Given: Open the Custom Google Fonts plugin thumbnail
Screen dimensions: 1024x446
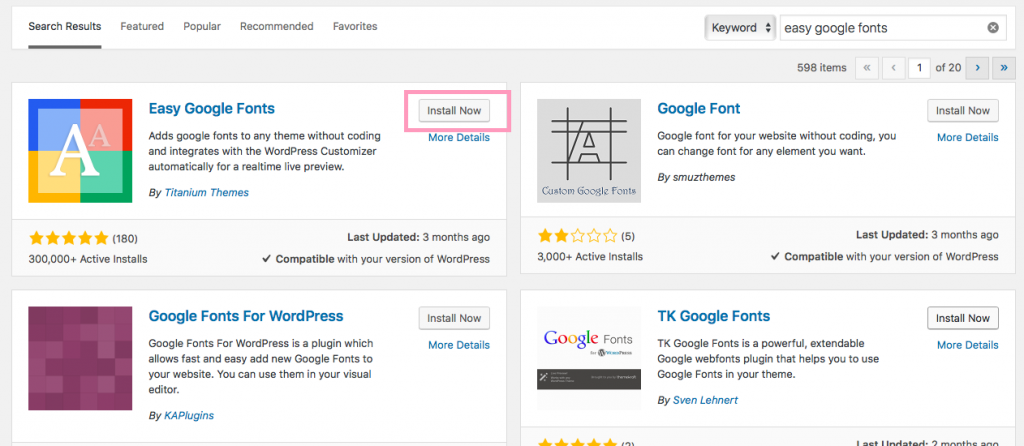Looking at the screenshot, I should click(588, 151).
